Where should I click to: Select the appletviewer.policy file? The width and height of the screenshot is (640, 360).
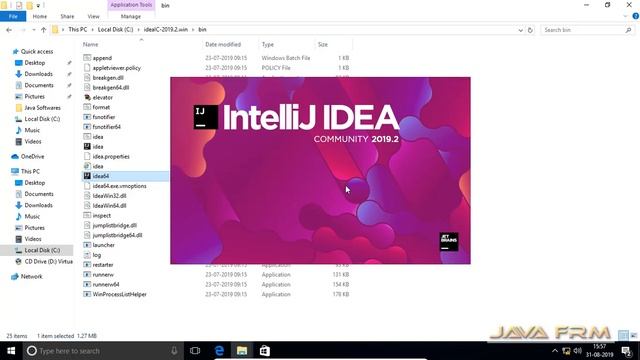pyautogui.click(x=116, y=68)
